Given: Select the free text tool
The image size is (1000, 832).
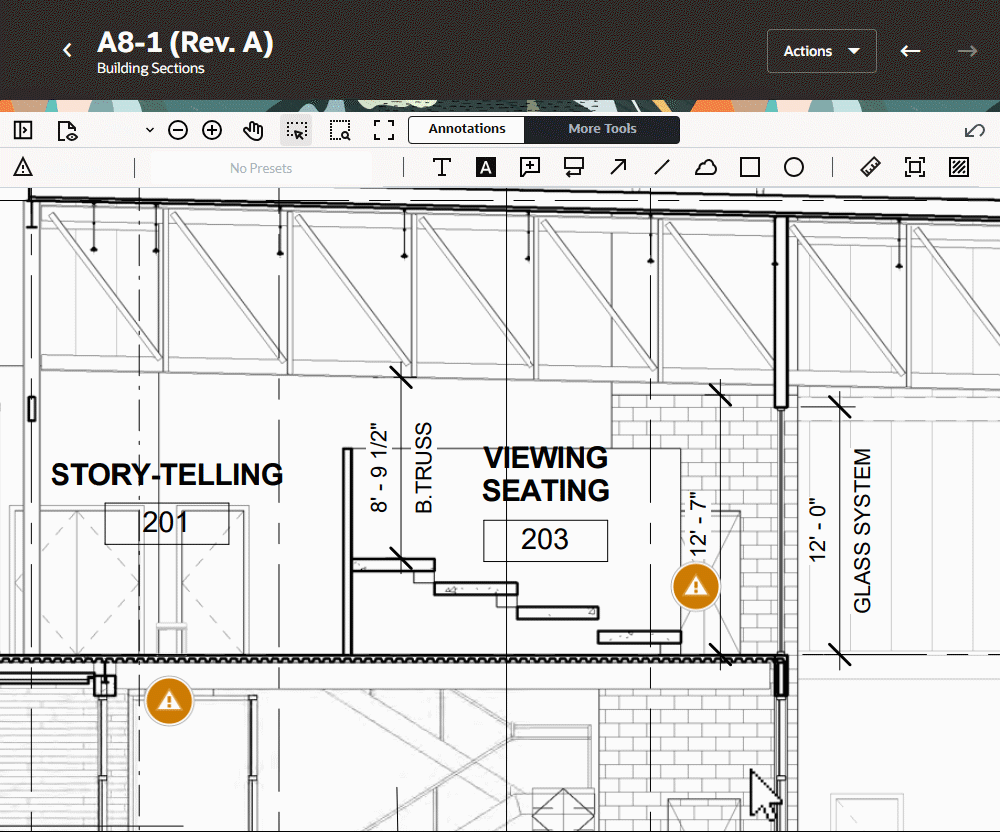Looking at the screenshot, I should tap(441, 167).
